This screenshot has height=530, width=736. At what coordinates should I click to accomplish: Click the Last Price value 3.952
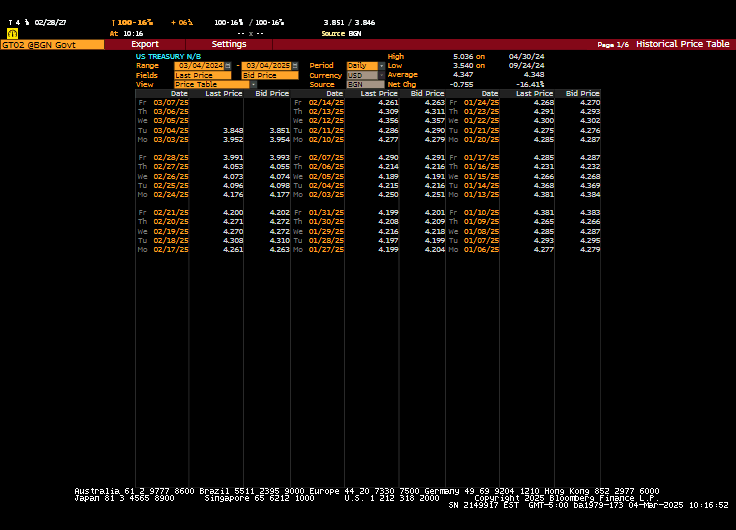(233, 139)
